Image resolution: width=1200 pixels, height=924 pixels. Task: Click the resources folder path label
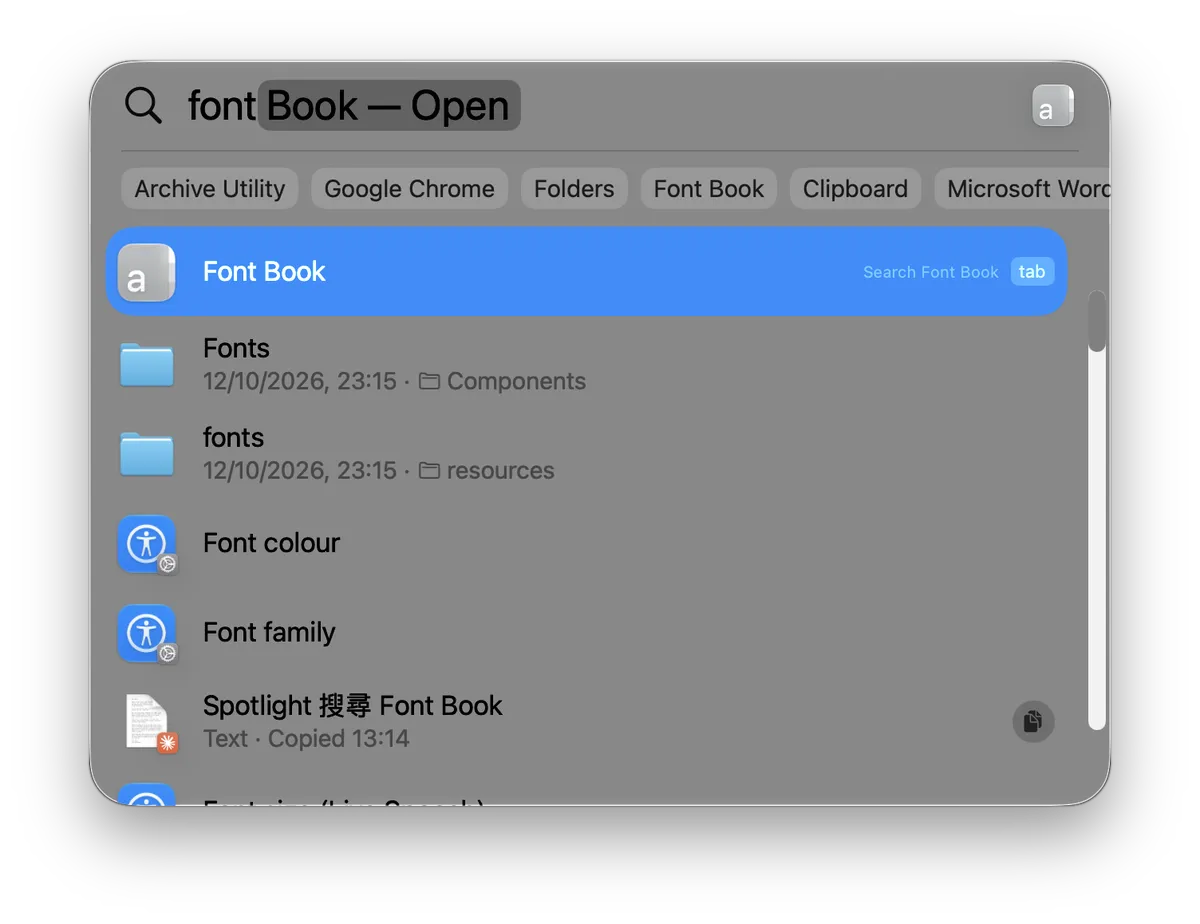486,471
